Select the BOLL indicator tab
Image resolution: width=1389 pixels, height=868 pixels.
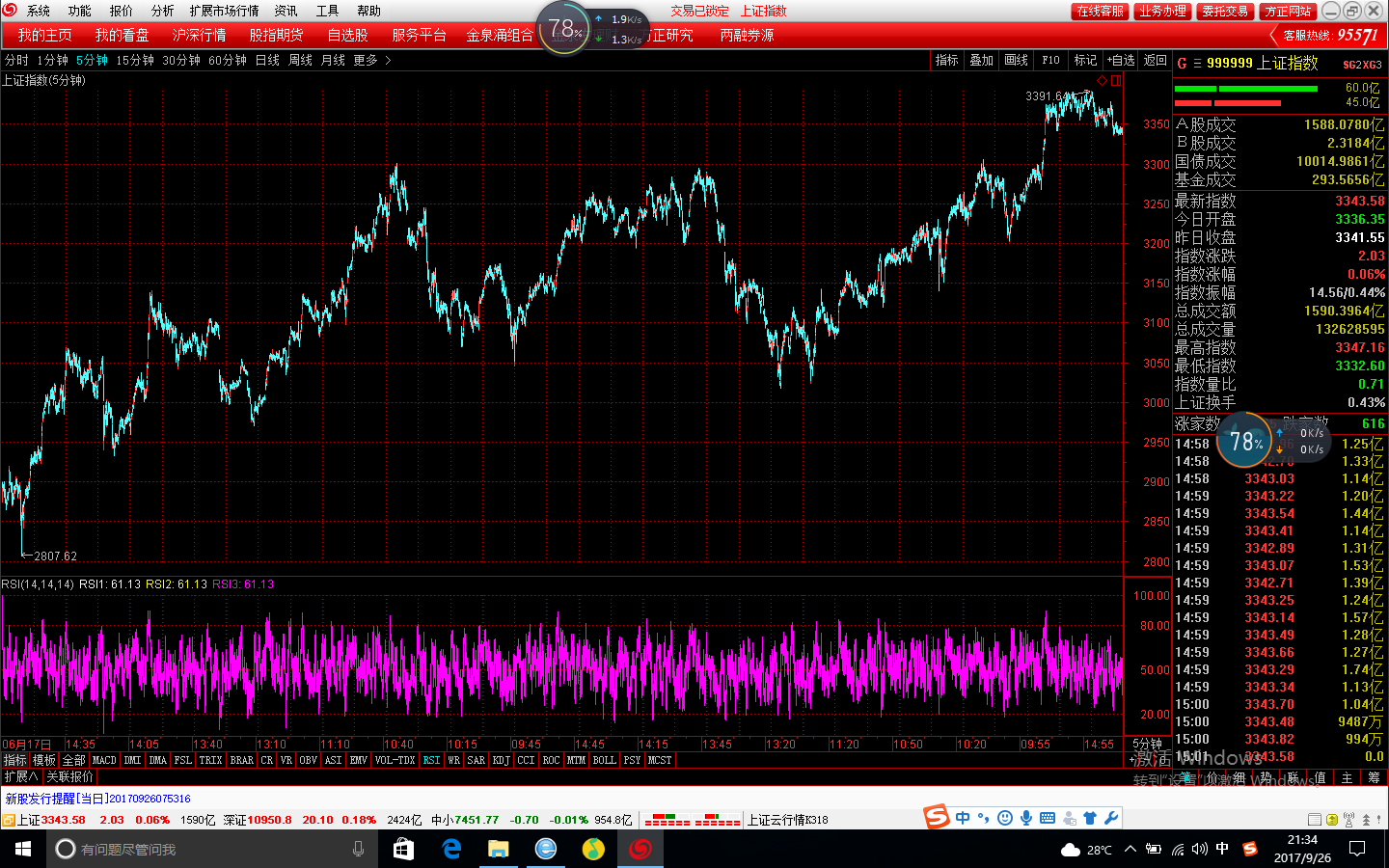[x=604, y=760]
